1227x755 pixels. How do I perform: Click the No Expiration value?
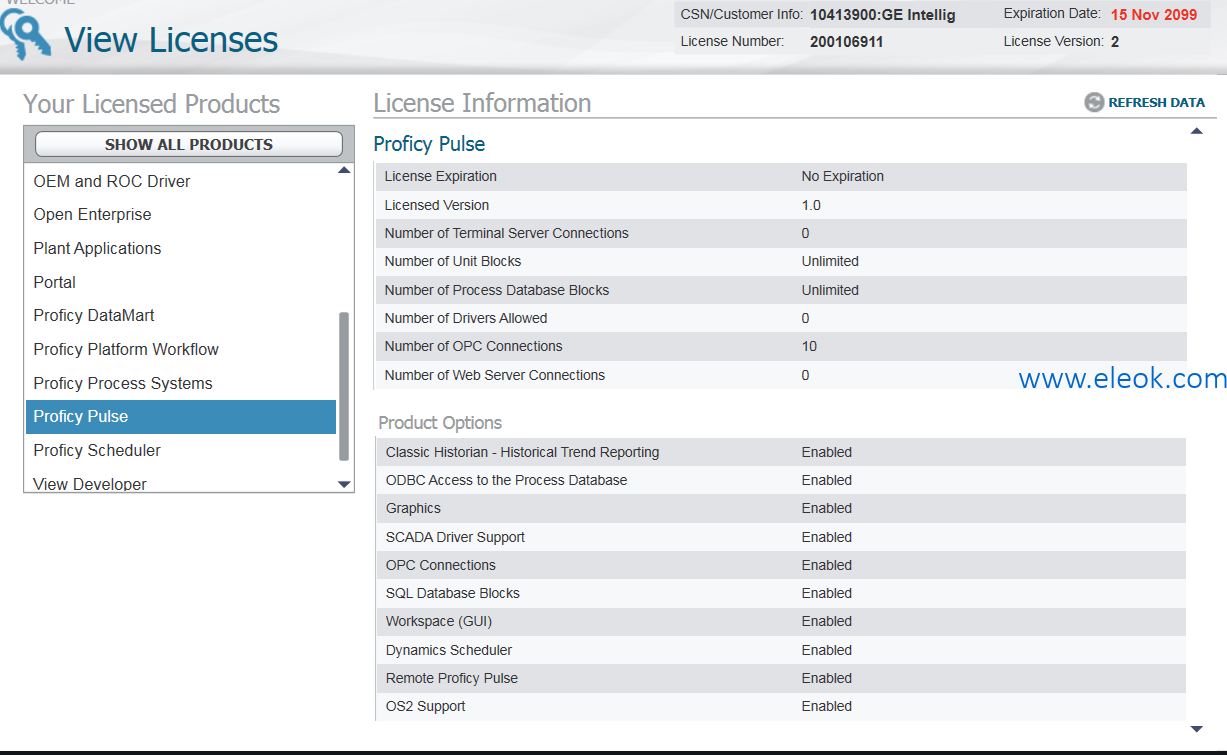(843, 176)
